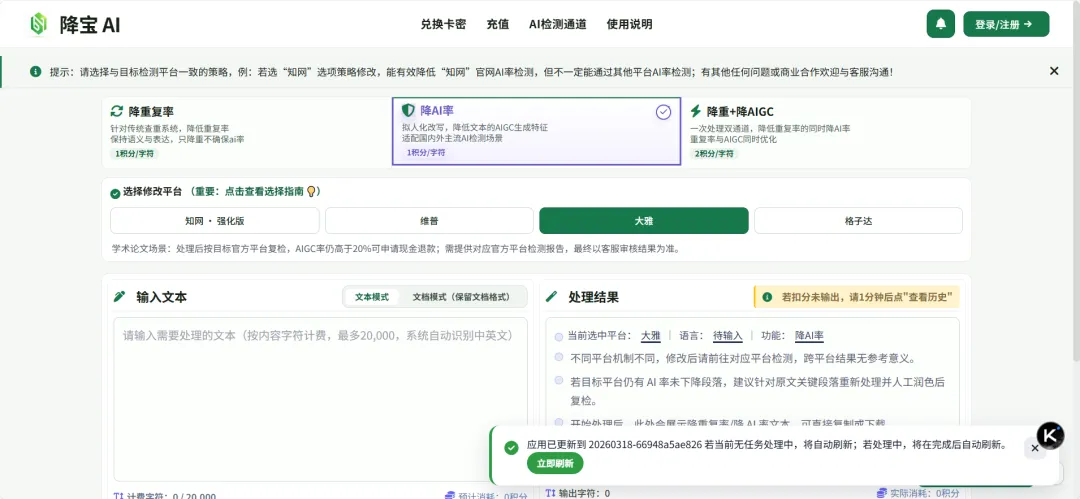Click the lightning icon beside 降重+降AIGC
The image size is (1080, 499).
pos(696,111)
